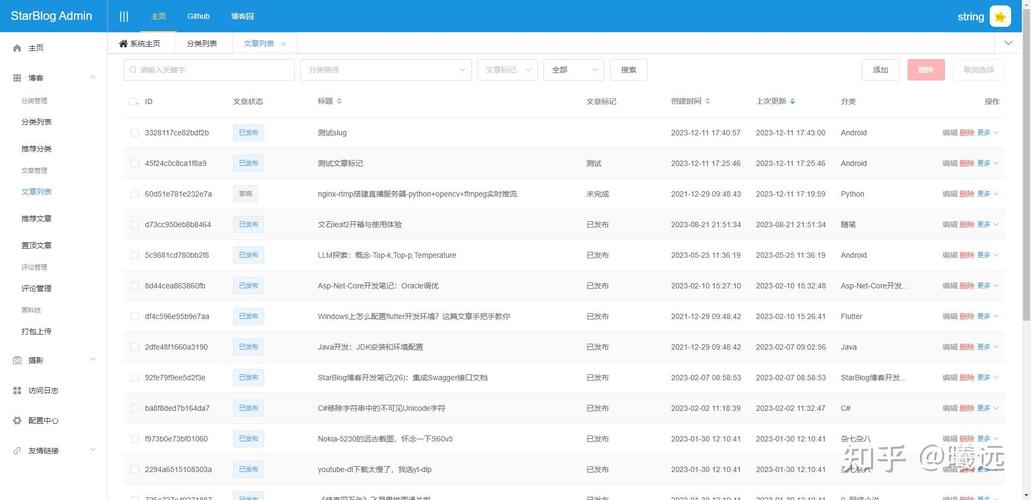Check the row for C#移除字符串 article
The width and height of the screenshot is (1031, 500).
point(135,408)
